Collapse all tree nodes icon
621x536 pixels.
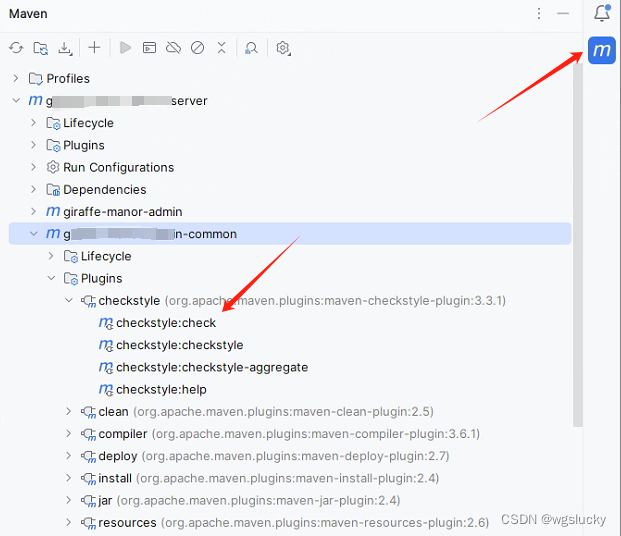coord(221,48)
